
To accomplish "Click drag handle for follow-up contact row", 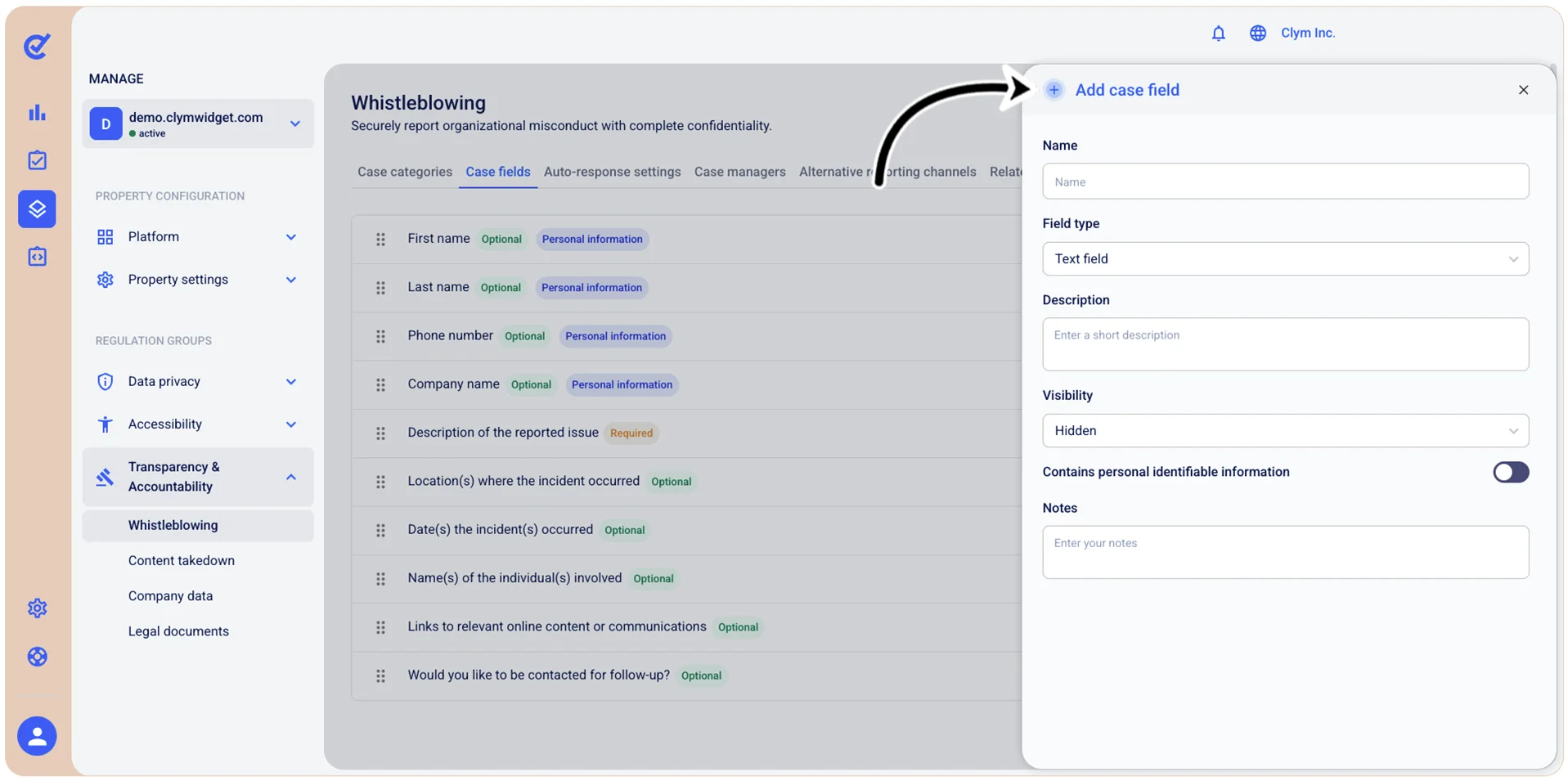I will click(x=380, y=676).
